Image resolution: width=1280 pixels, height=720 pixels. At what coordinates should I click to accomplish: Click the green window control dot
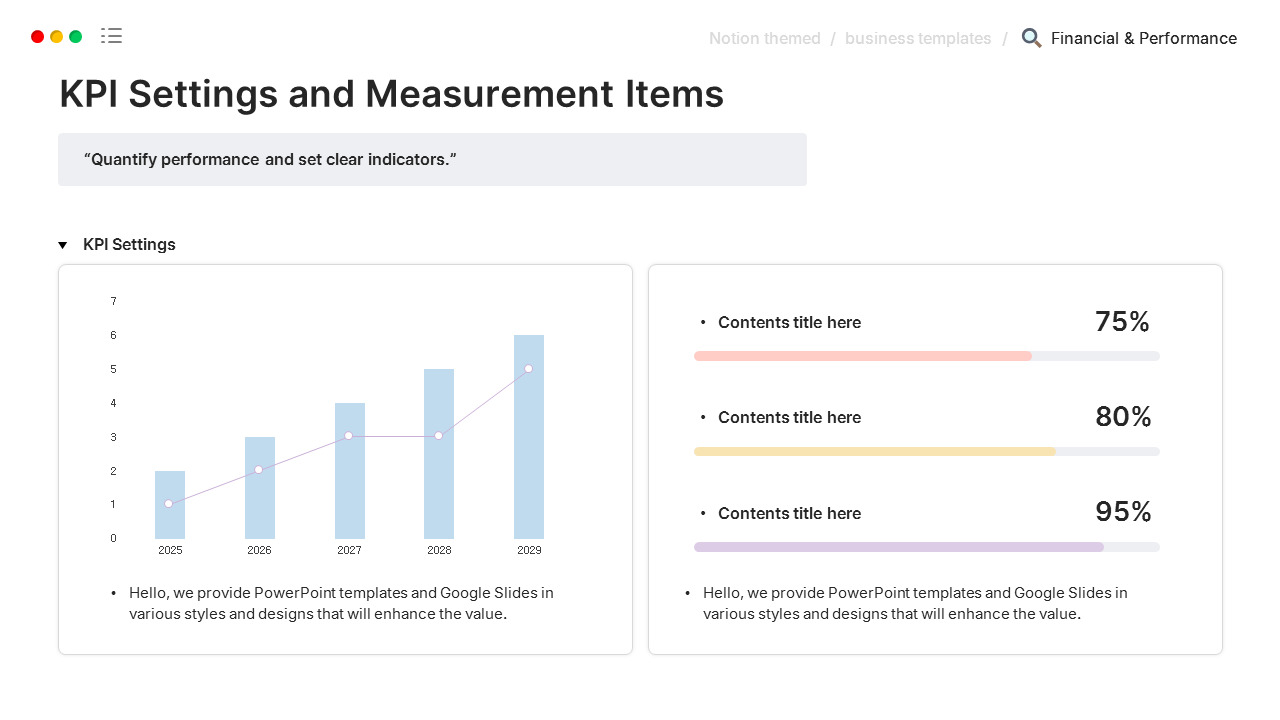(x=74, y=35)
